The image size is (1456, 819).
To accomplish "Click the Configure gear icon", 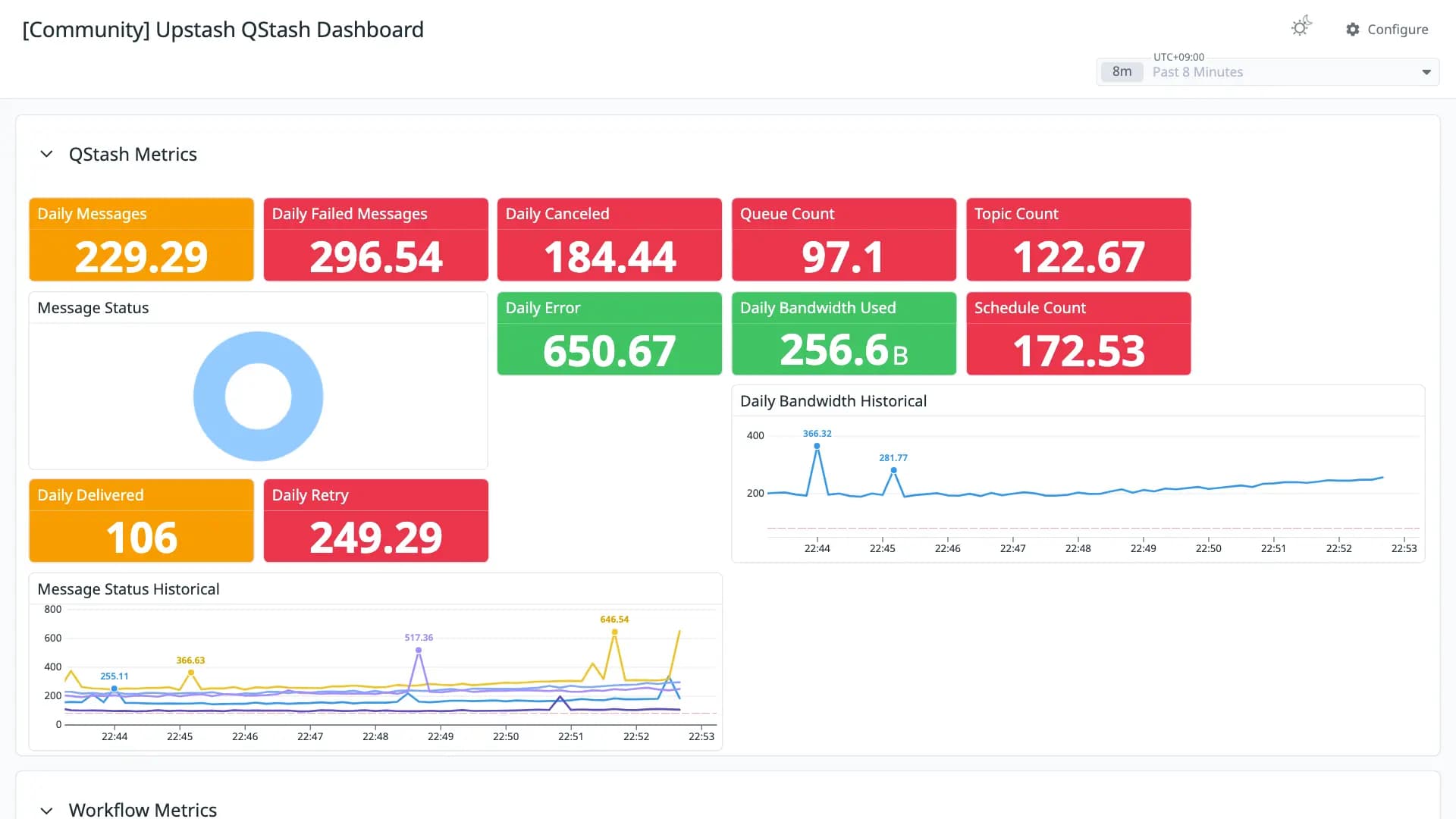I will [1353, 30].
